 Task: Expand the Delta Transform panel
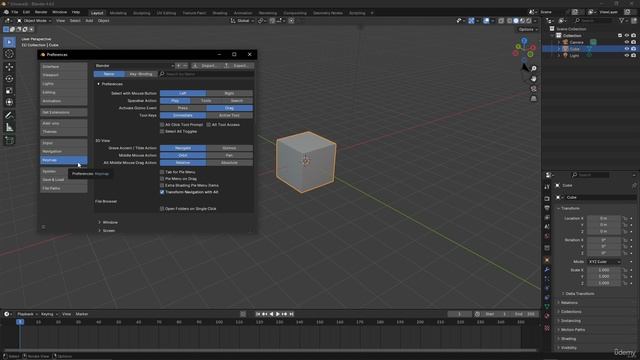580,294
